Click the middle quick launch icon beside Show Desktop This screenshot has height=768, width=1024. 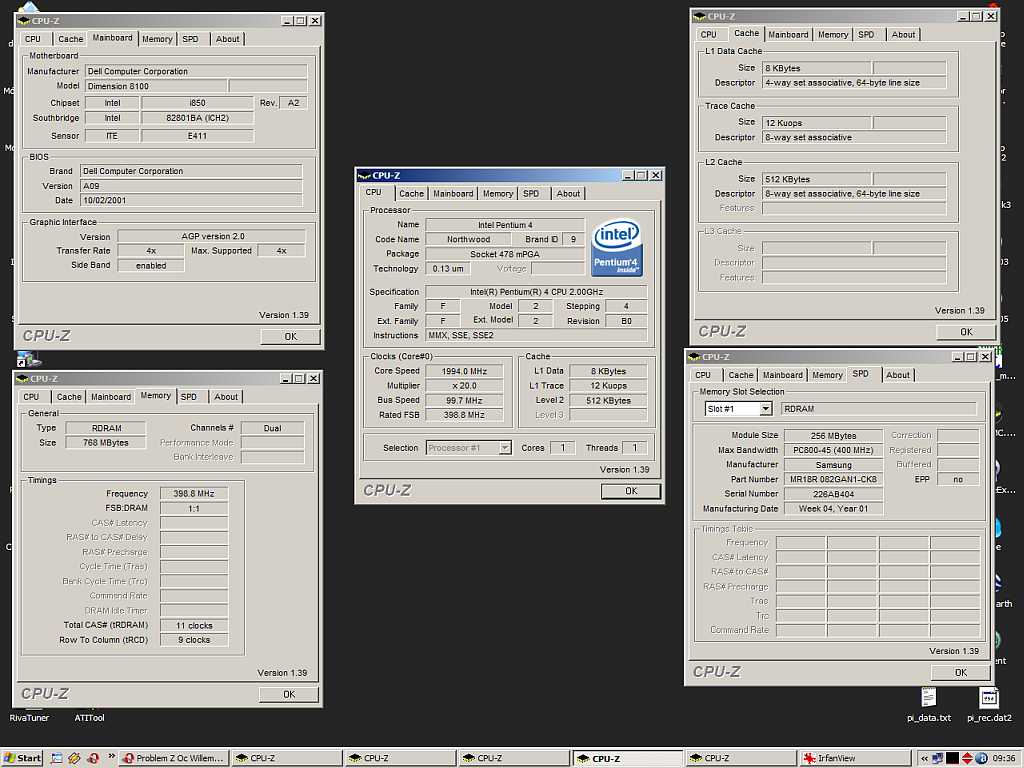tap(74, 758)
